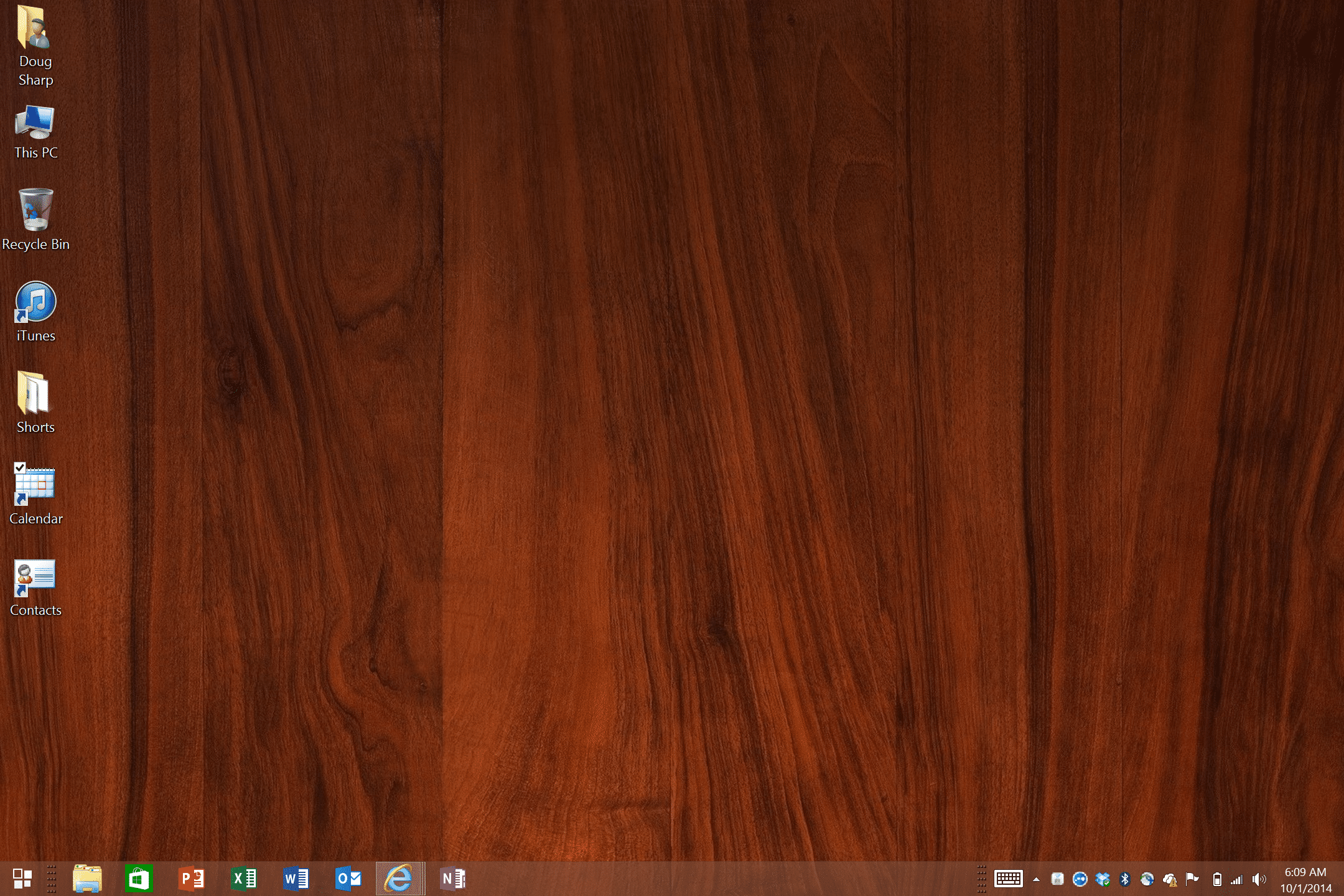This screenshot has height=896, width=1344.
Task: Open the network signal icon
Action: click(x=1237, y=879)
